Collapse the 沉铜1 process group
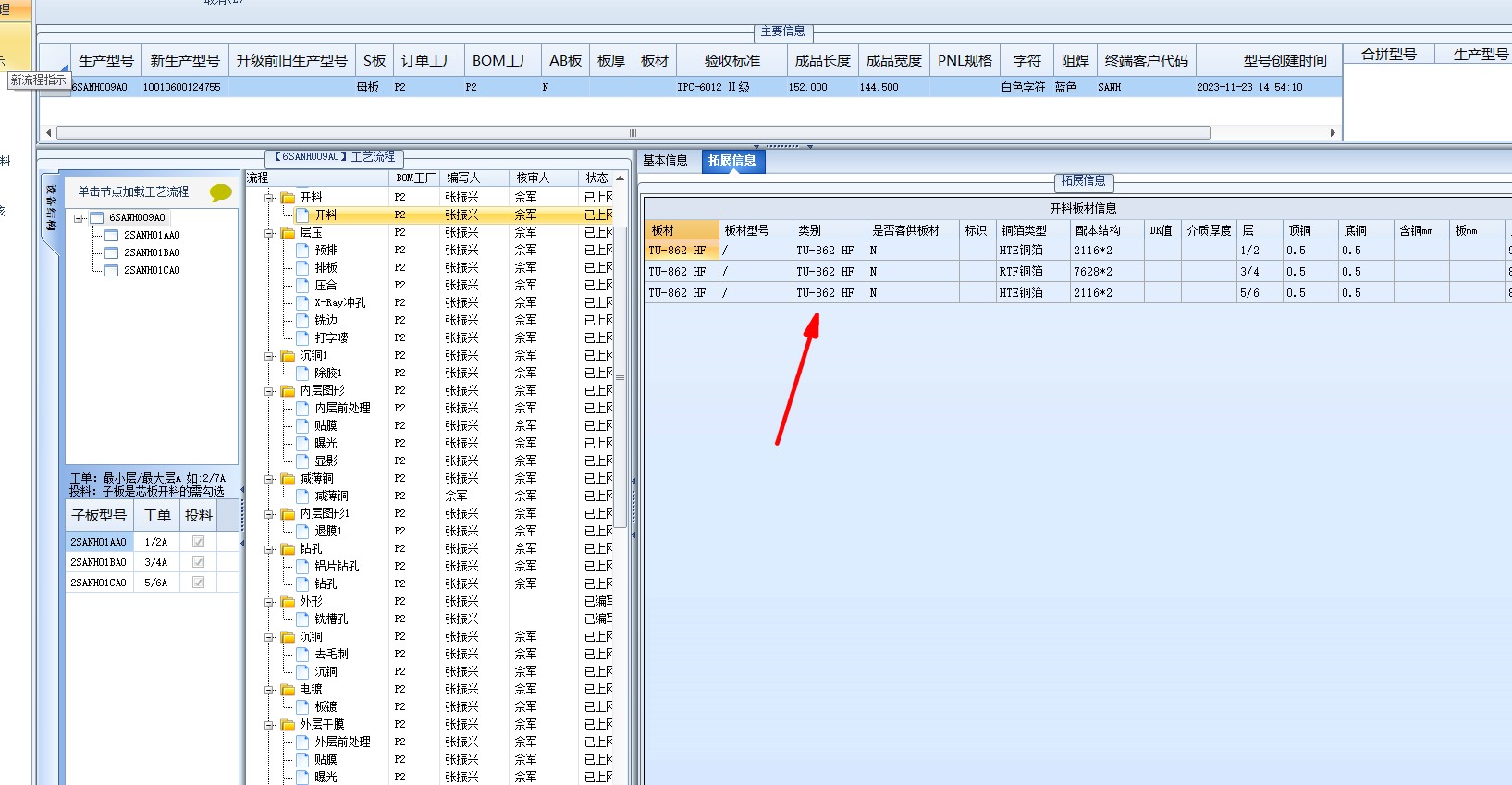The width and height of the screenshot is (1512, 785). 270,356
